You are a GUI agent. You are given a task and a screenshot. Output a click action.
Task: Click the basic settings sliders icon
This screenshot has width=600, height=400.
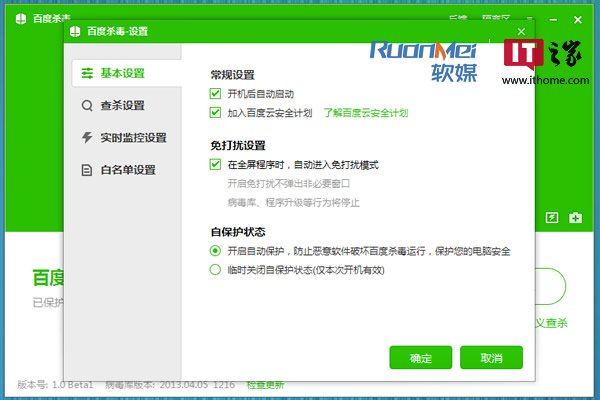click(x=87, y=73)
